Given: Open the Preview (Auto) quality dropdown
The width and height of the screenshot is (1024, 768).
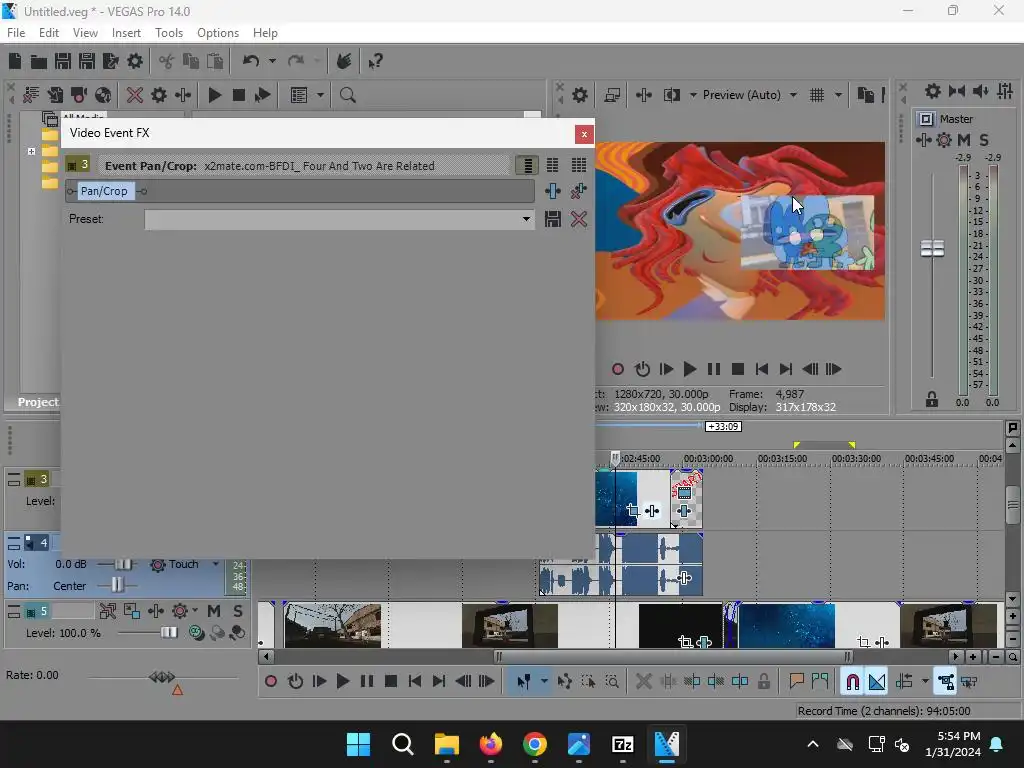Looking at the screenshot, I should point(793,95).
